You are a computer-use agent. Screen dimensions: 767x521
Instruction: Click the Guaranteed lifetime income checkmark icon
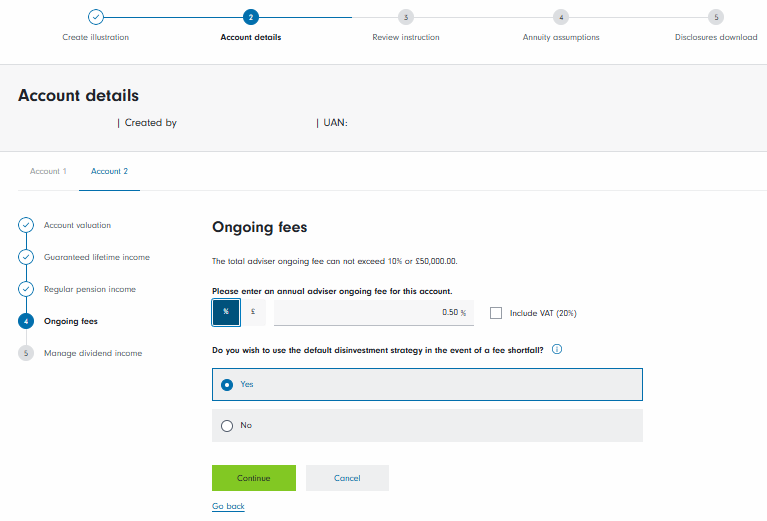(27, 257)
